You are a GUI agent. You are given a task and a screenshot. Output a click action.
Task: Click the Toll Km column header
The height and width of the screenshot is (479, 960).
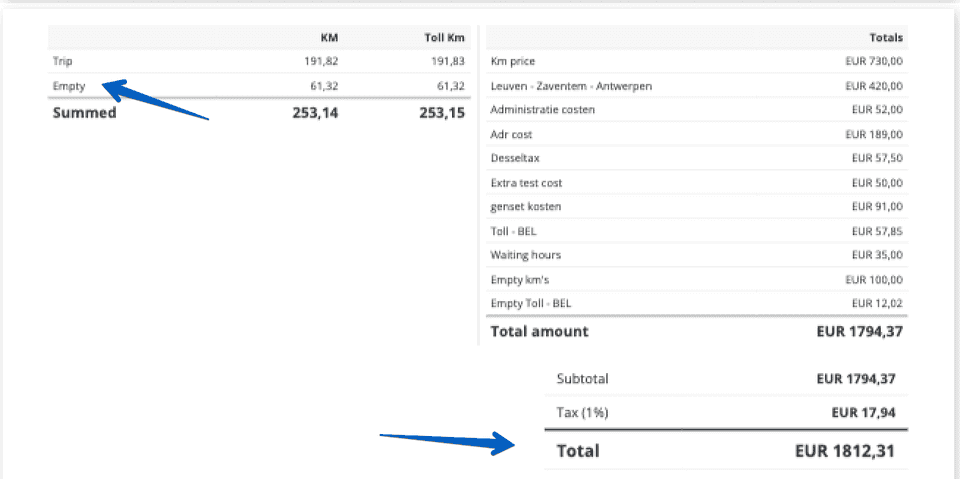point(444,38)
